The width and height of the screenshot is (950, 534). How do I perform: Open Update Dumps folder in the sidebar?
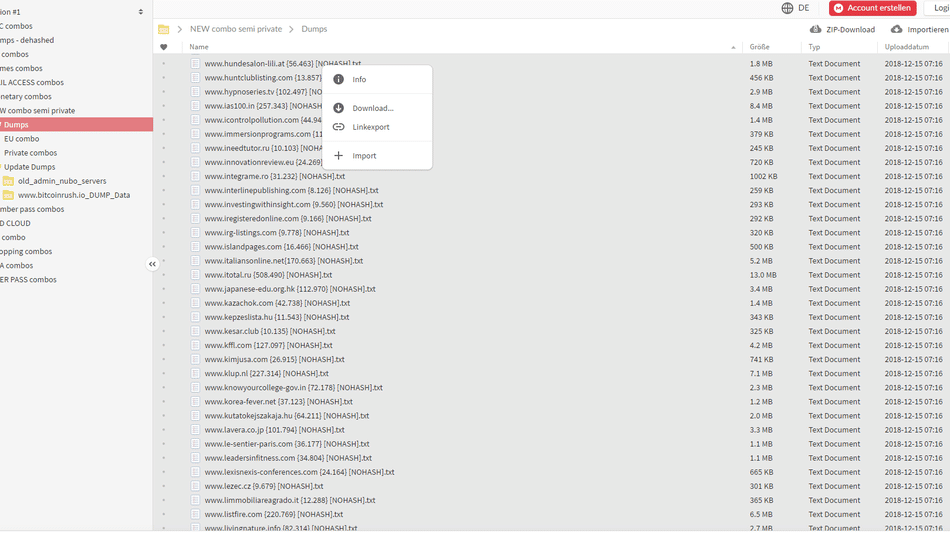point(30,167)
